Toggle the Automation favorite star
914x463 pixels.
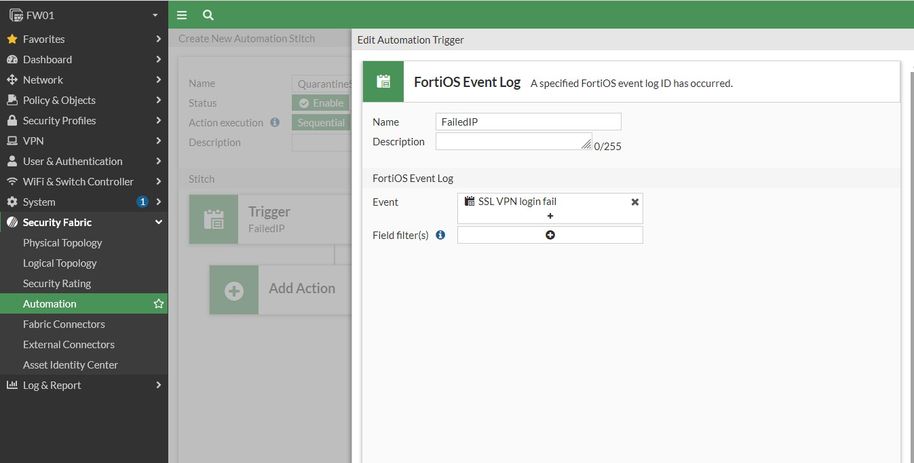pos(159,304)
